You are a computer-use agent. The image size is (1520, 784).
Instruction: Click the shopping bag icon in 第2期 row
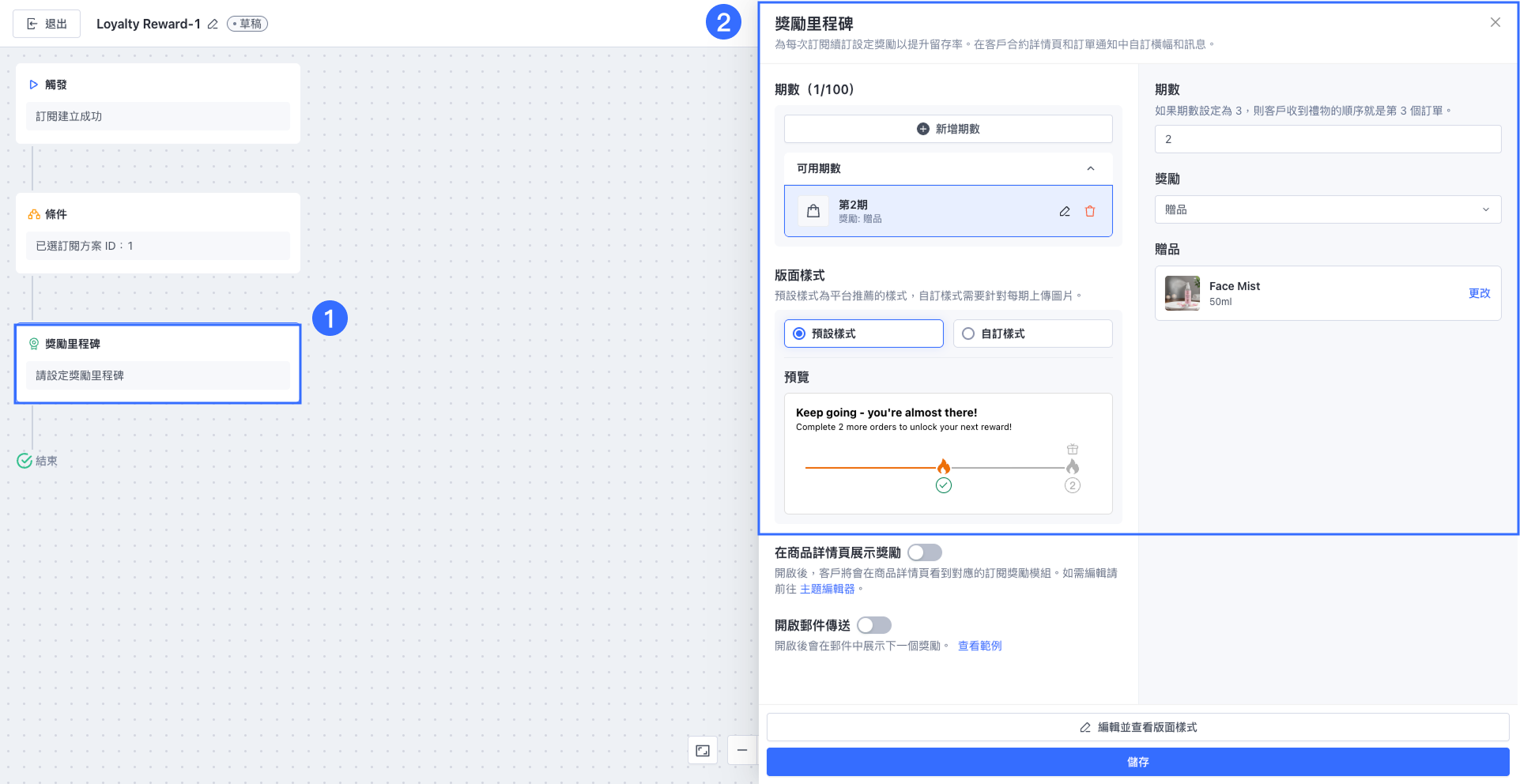(813, 212)
